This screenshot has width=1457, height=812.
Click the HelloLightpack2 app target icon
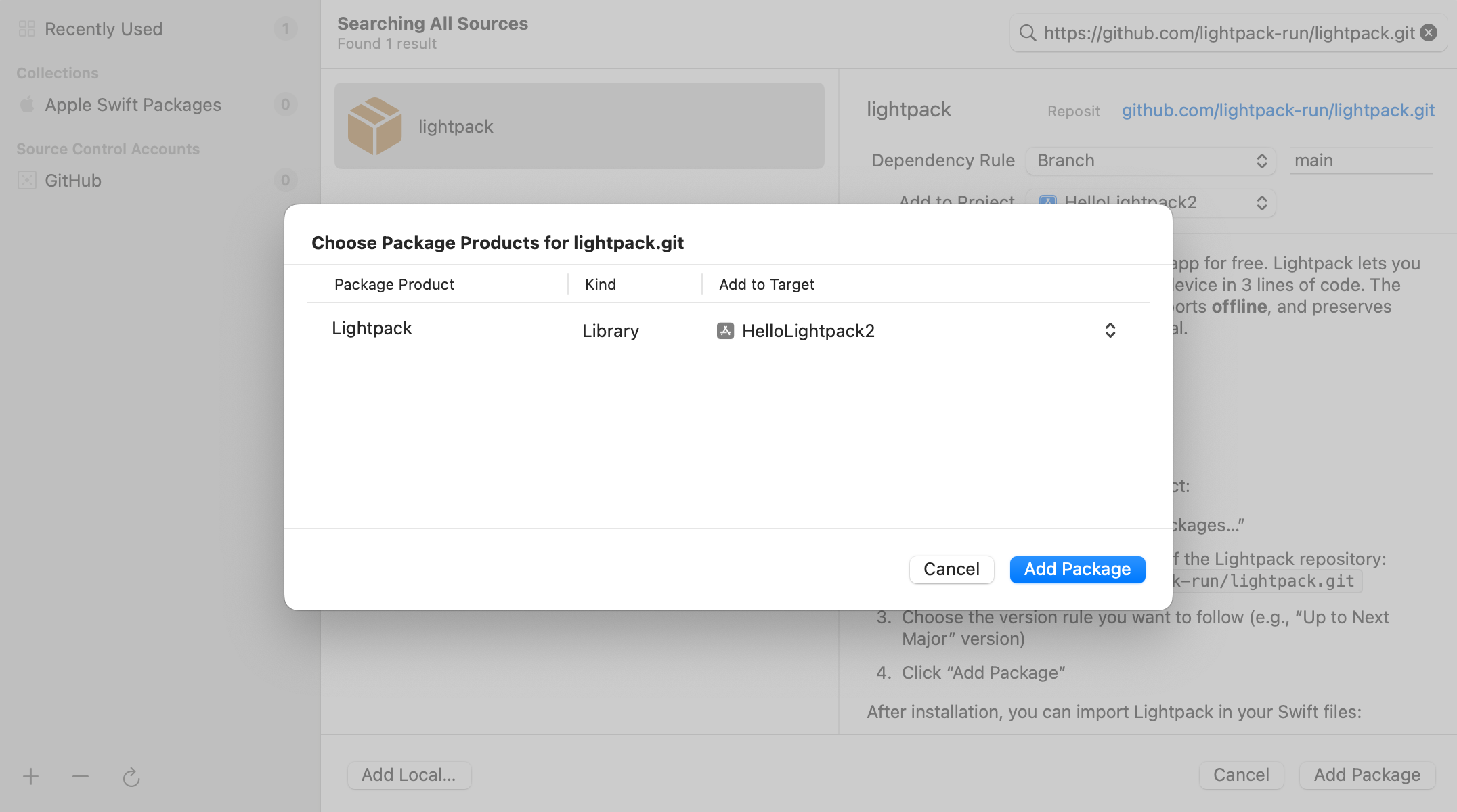pos(726,330)
